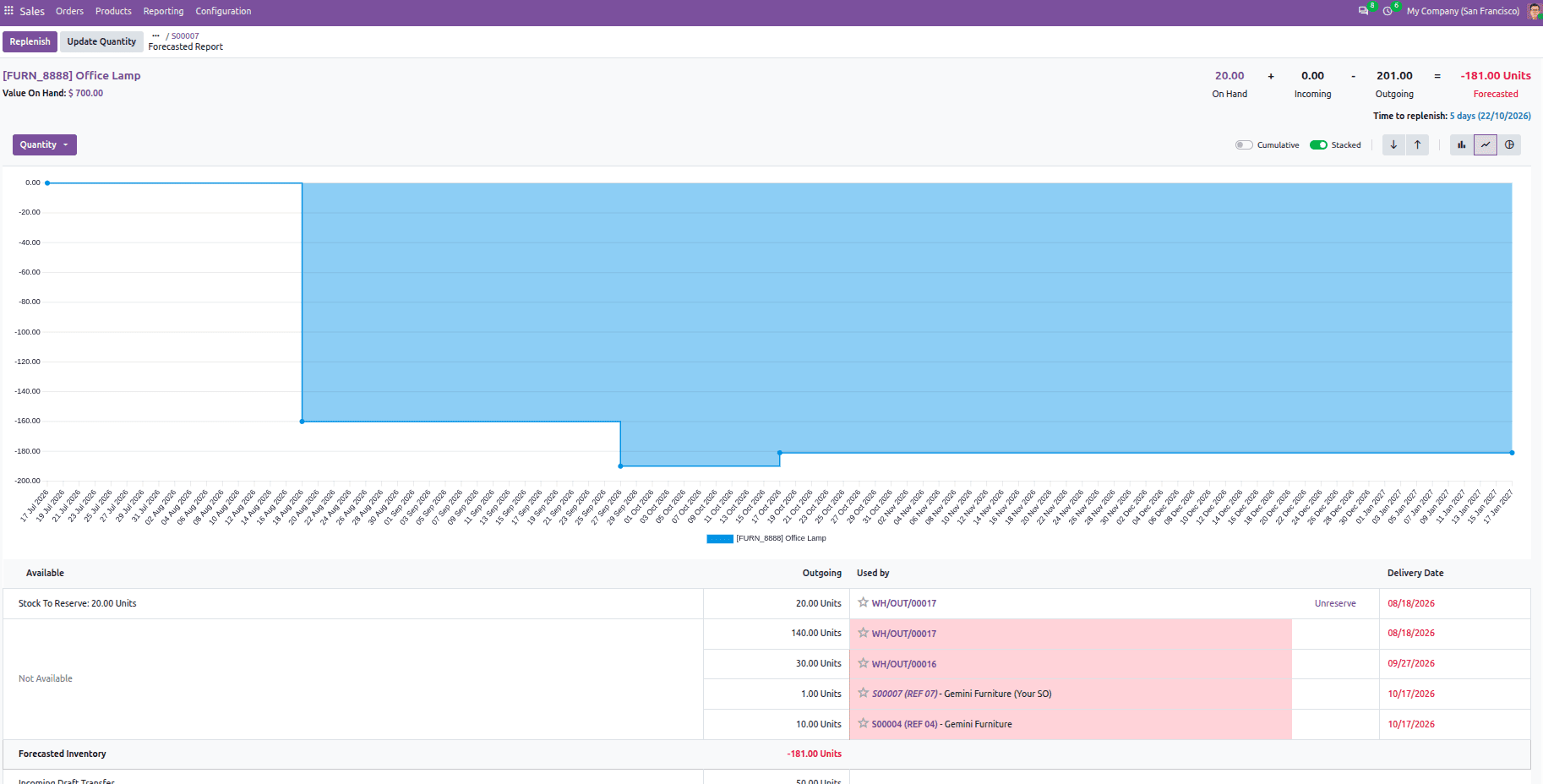Viewport: 1543px width, 784px height.
Task: Star the S00007 (REF 07) row
Action: (863, 693)
